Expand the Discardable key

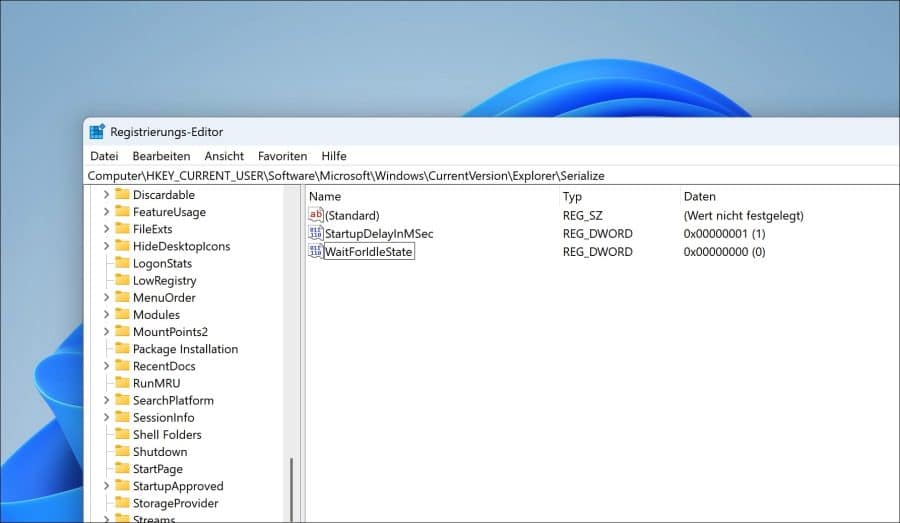[x=106, y=195]
